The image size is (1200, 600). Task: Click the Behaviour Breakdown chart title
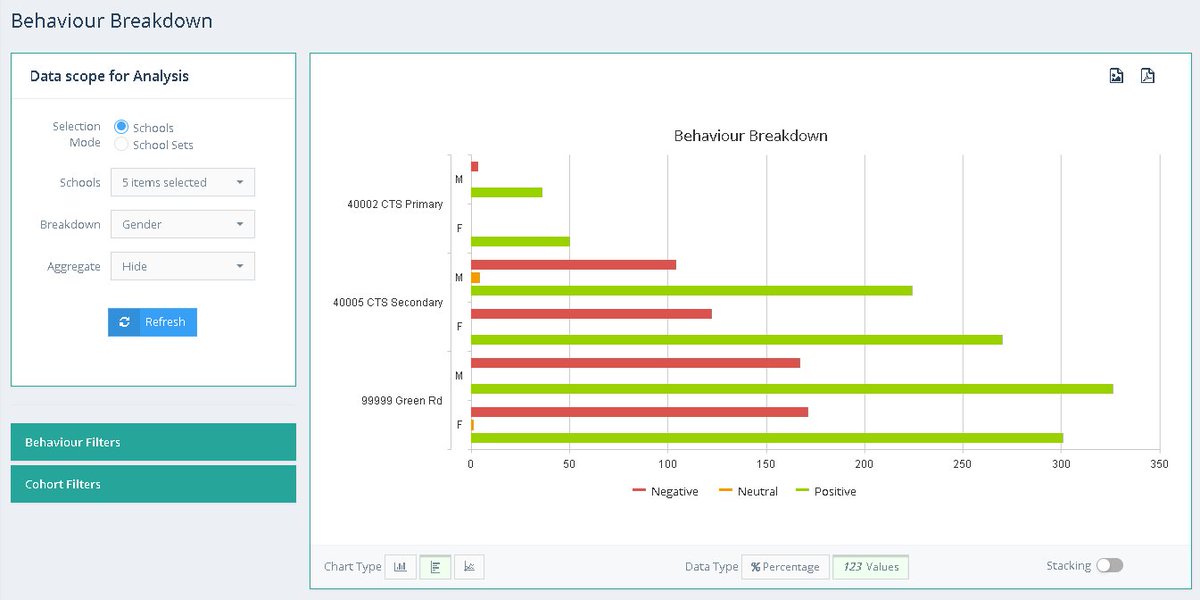750,135
